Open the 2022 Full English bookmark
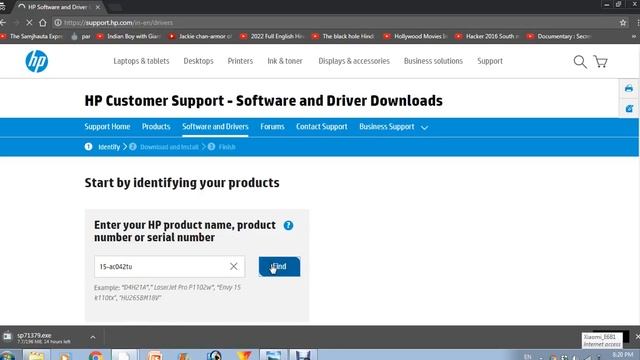The image size is (640, 360). 272,36
